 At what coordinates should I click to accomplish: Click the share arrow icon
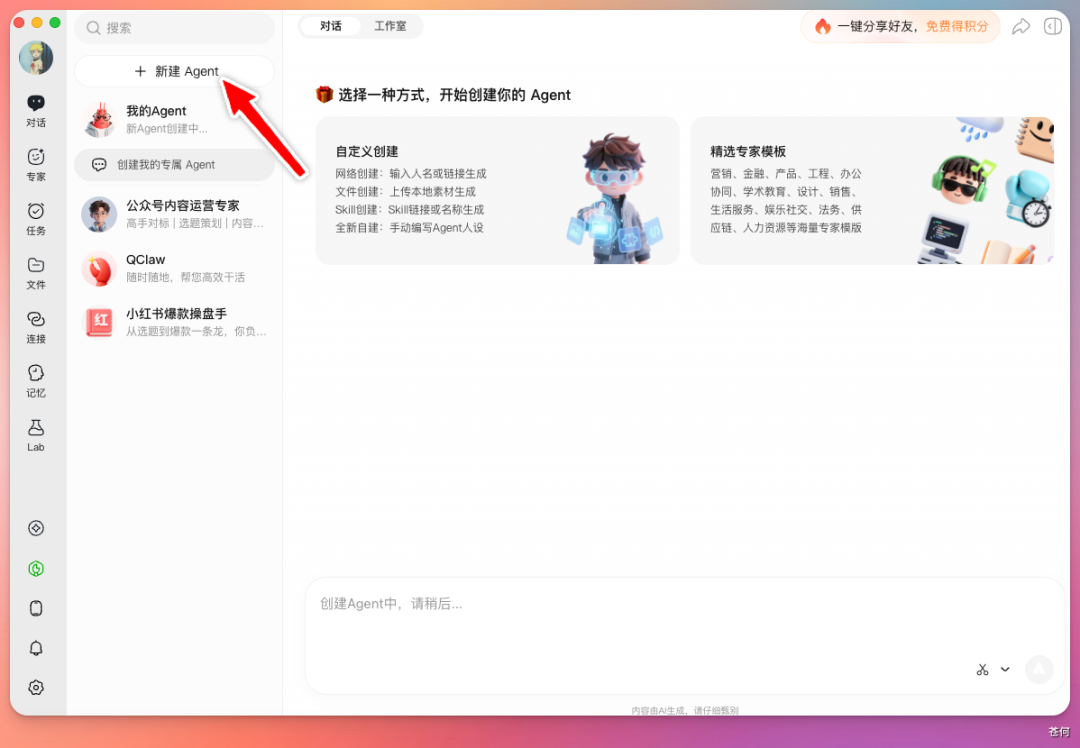(1021, 26)
